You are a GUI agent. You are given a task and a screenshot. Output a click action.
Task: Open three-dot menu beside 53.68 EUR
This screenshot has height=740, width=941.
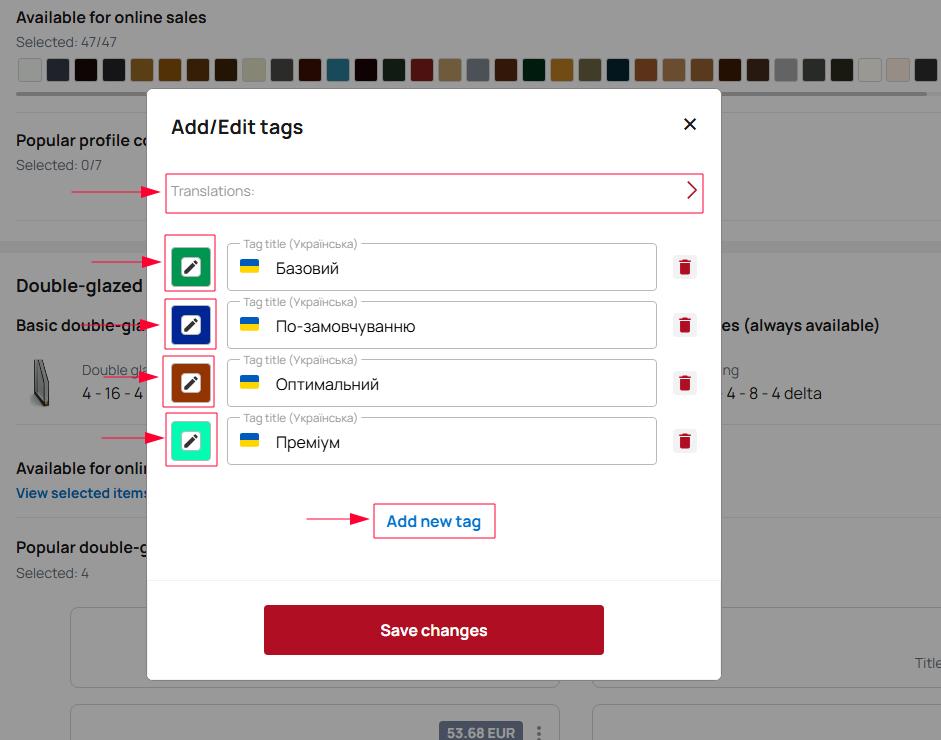tap(538, 732)
